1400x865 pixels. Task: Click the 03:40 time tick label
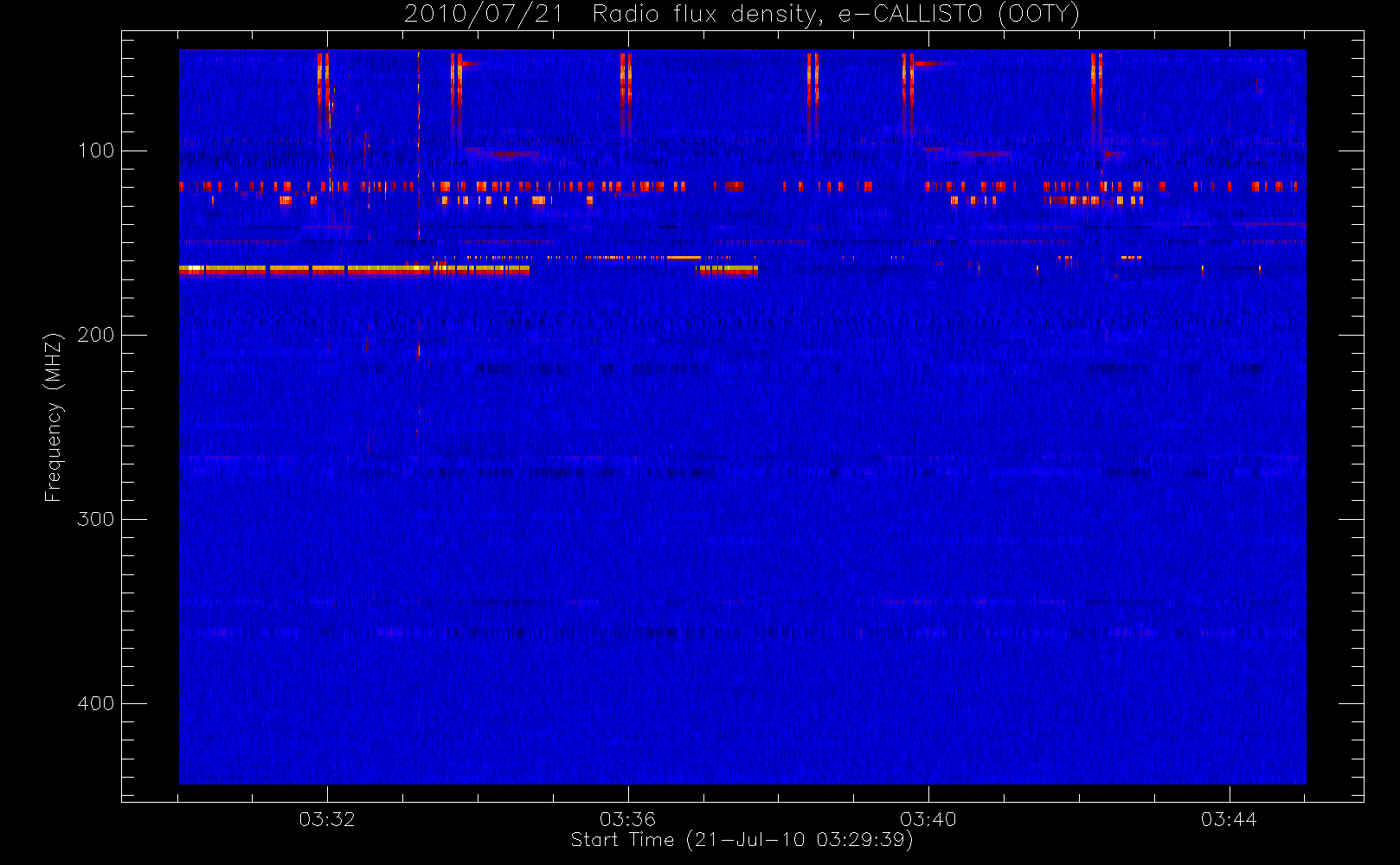click(x=928, y=819)
